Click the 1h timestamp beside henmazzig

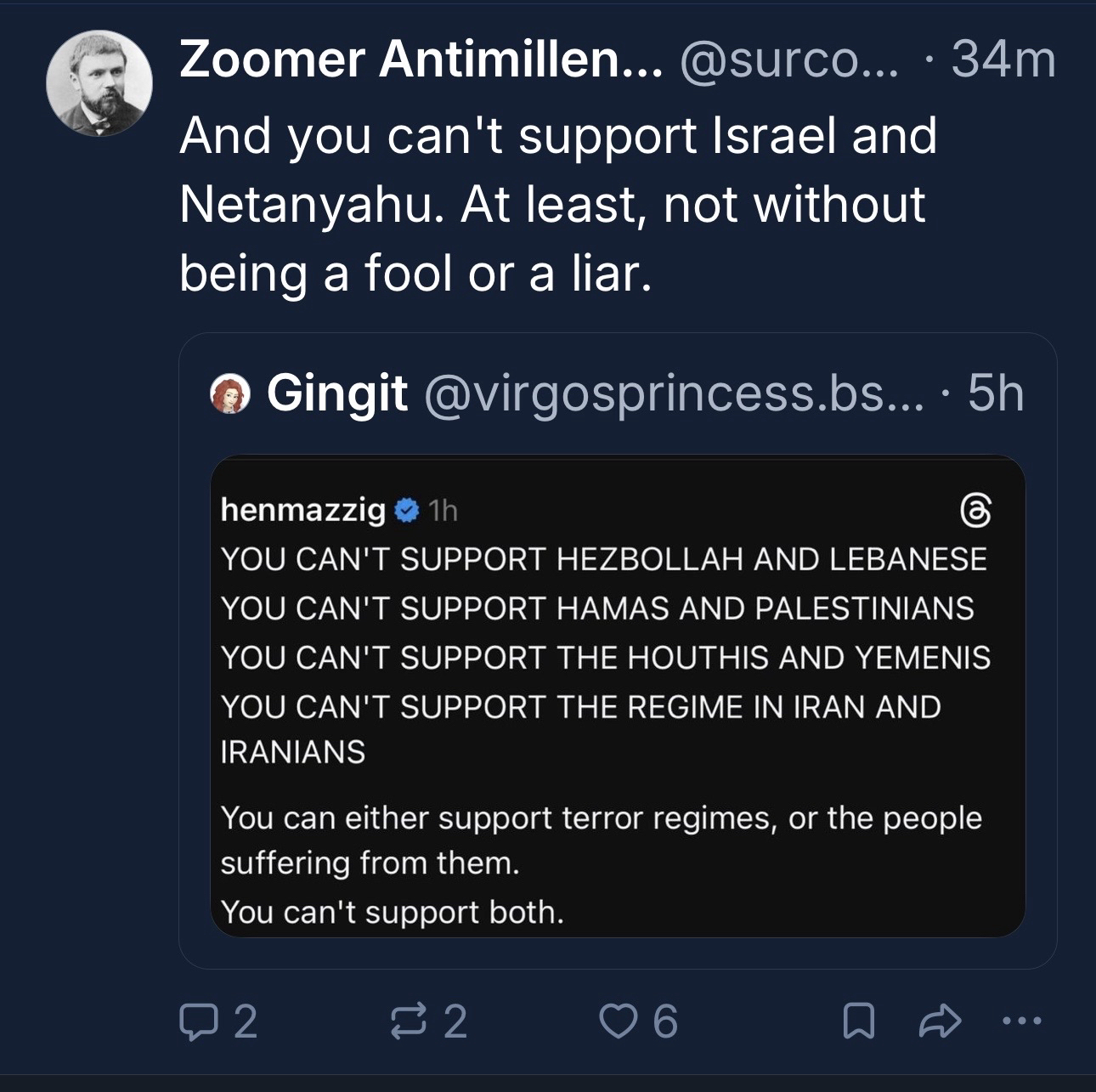pyautogui.click(x=443, y=511)
